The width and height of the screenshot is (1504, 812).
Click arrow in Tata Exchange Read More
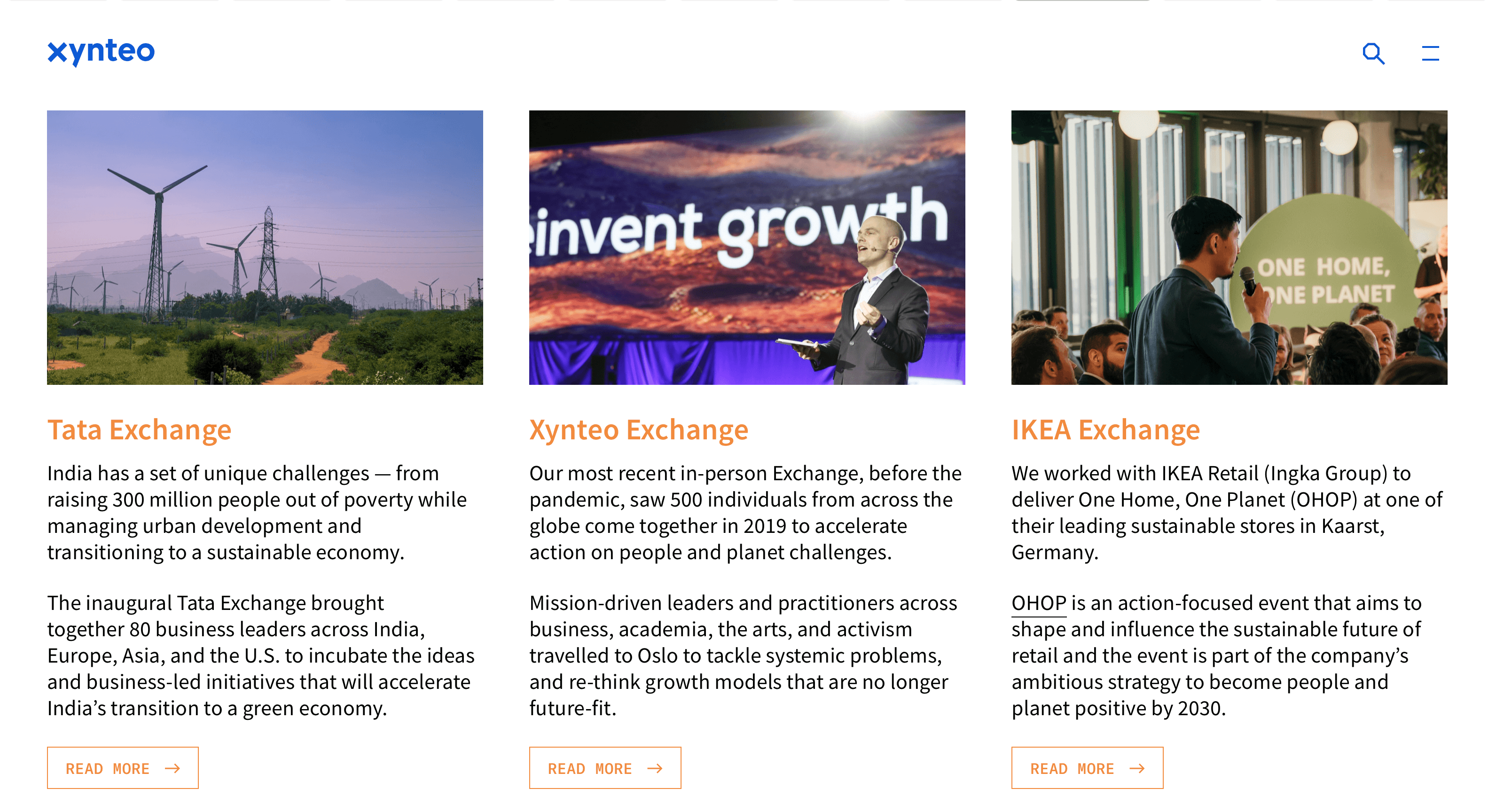[x=172, y=768]
